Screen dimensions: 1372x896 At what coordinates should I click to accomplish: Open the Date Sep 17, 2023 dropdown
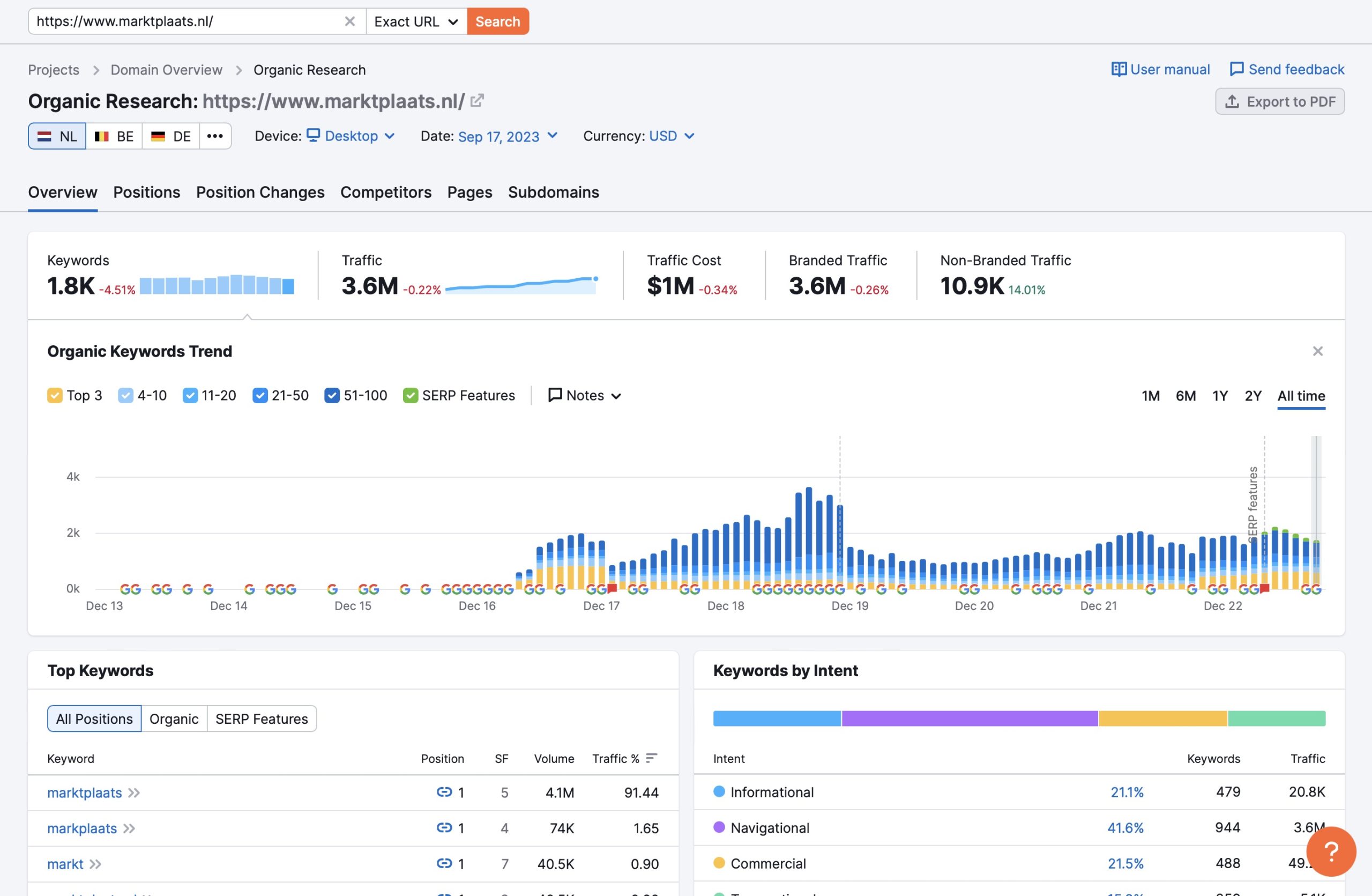click(508, 136)
